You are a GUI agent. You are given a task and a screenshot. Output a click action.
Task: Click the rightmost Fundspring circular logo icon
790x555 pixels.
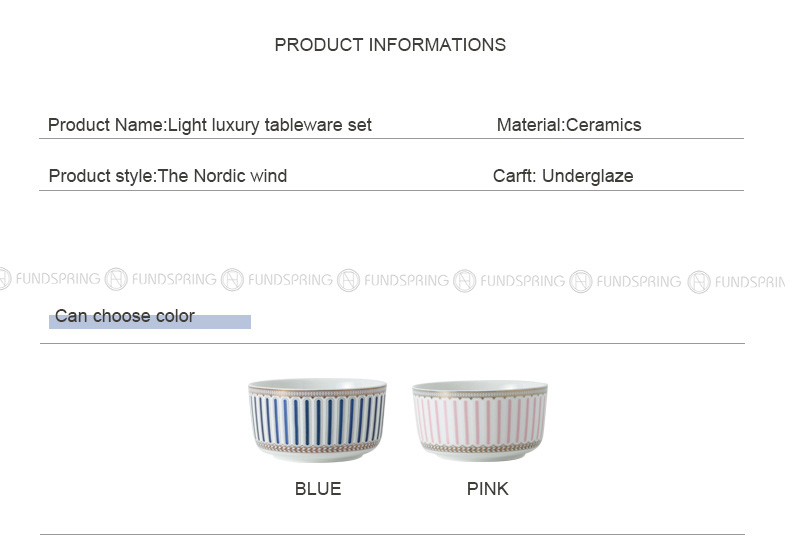point(699,282)
